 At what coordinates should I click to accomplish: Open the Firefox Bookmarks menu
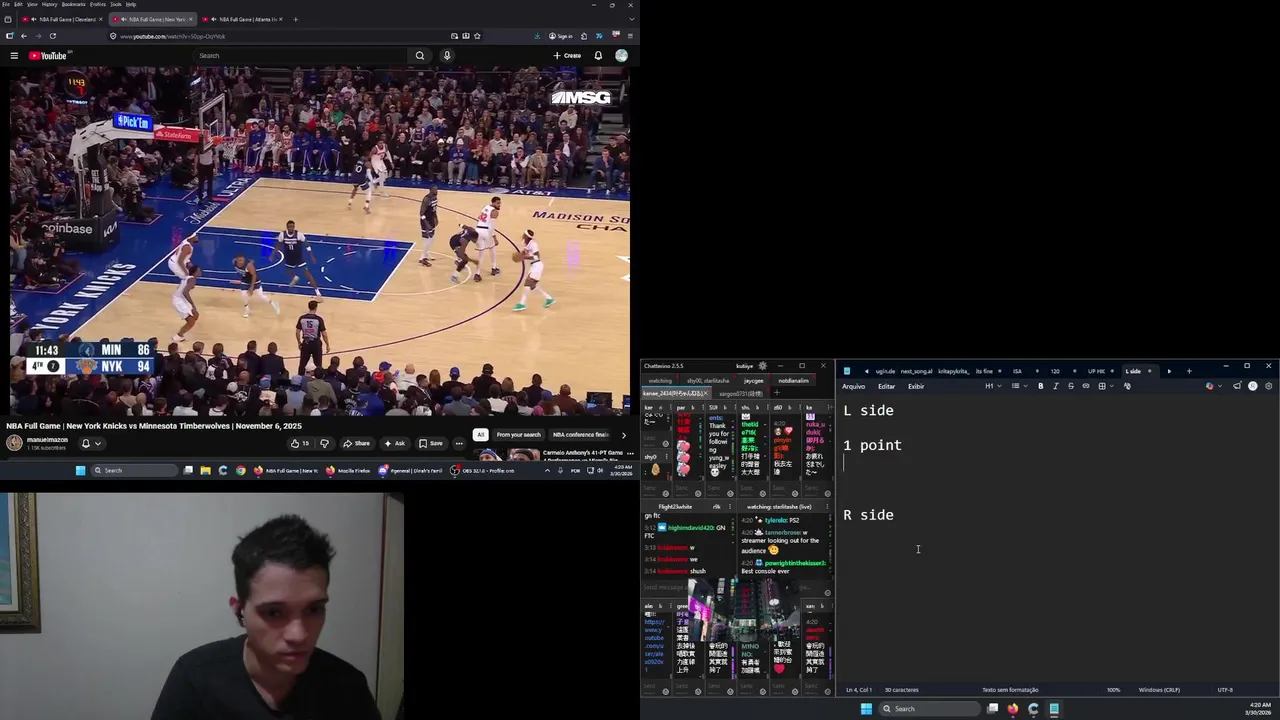(73, 4)
